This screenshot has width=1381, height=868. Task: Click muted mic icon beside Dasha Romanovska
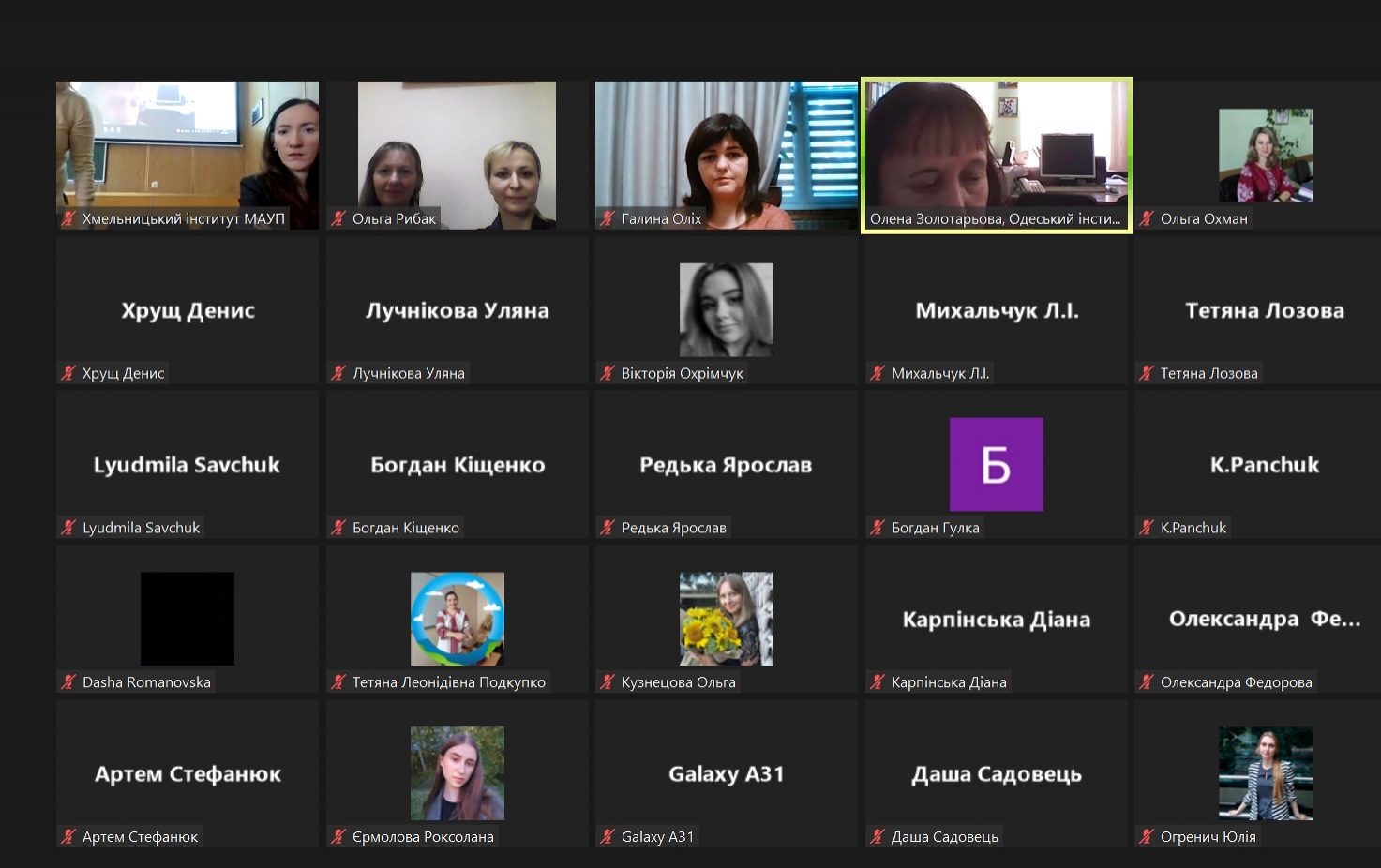pos(68,682)
